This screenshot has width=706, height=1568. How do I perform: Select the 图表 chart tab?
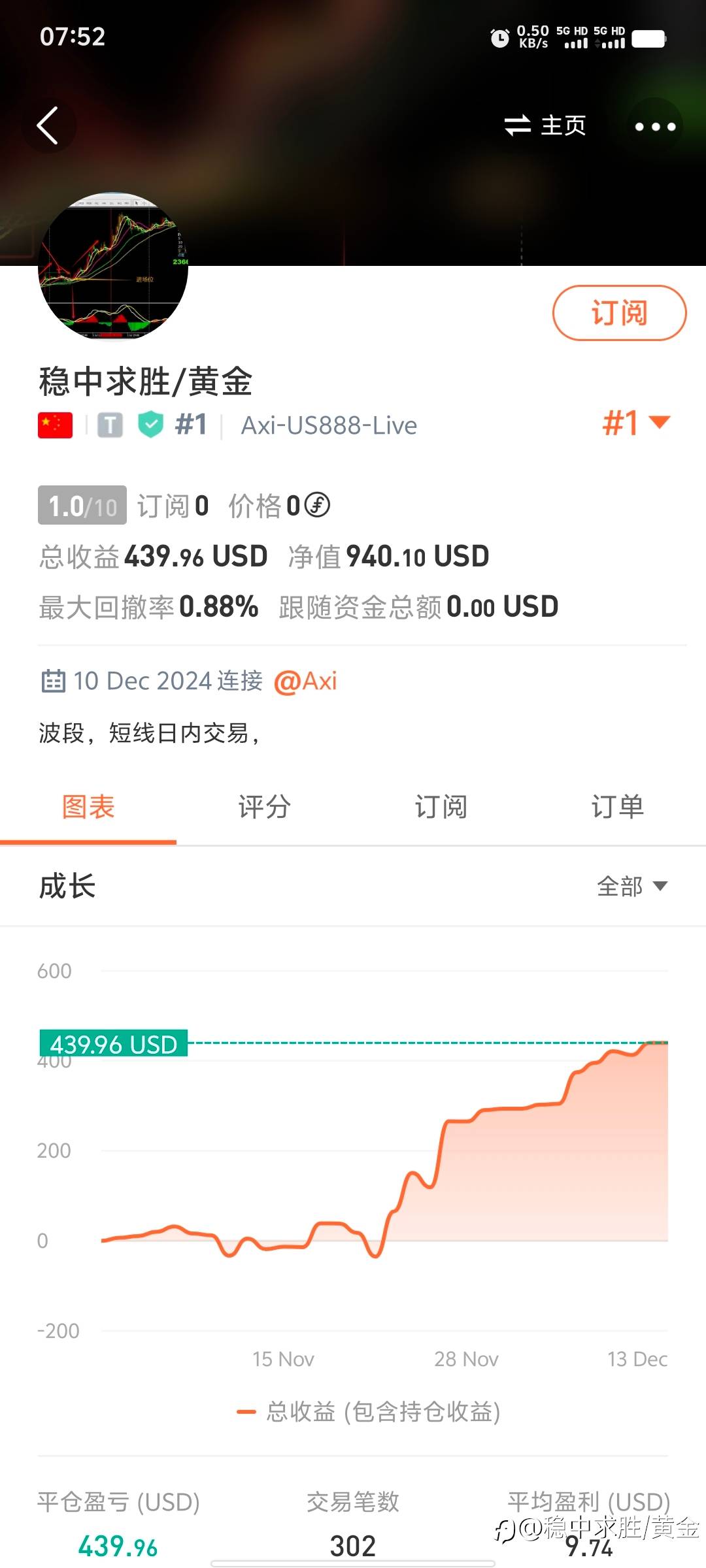pyautogui.click(x=88, y=807)
